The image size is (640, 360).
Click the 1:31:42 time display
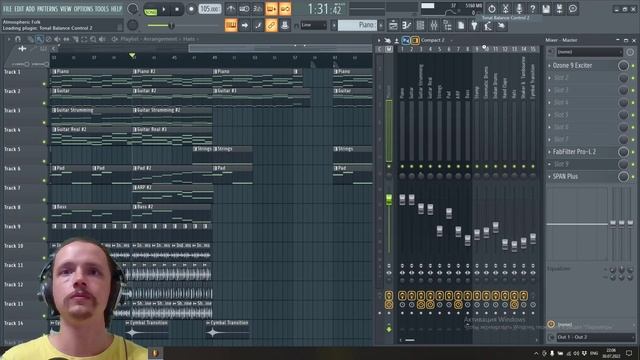click(324, 9)
